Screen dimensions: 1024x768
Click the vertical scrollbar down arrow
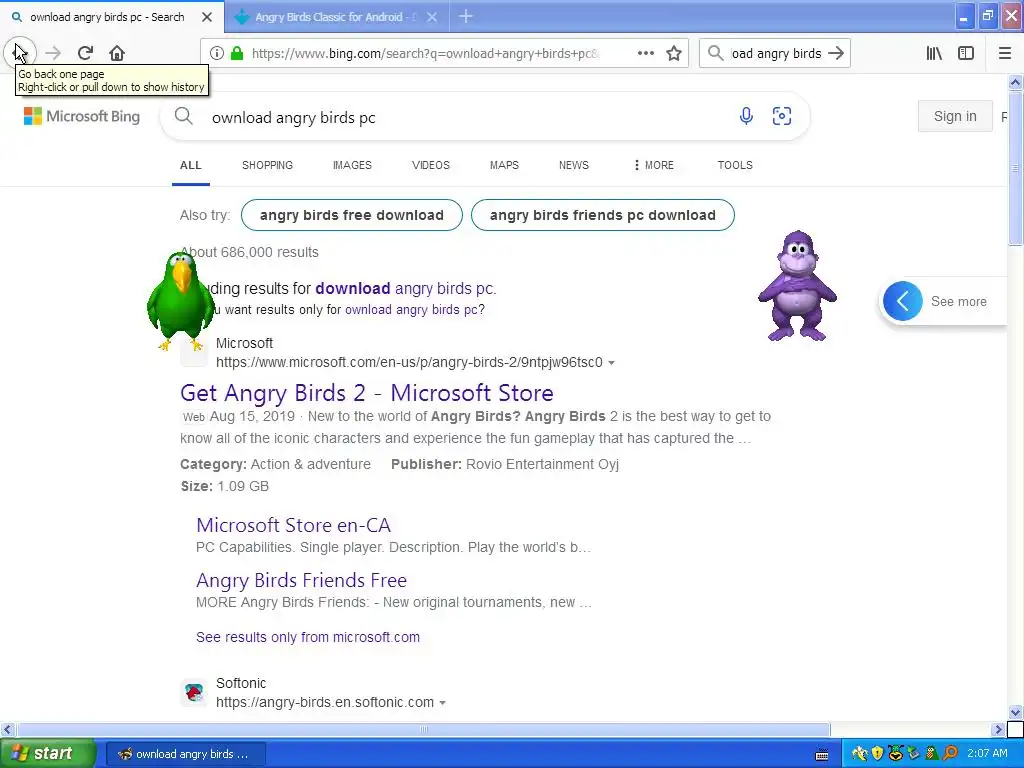click(x=1015, y=712)
